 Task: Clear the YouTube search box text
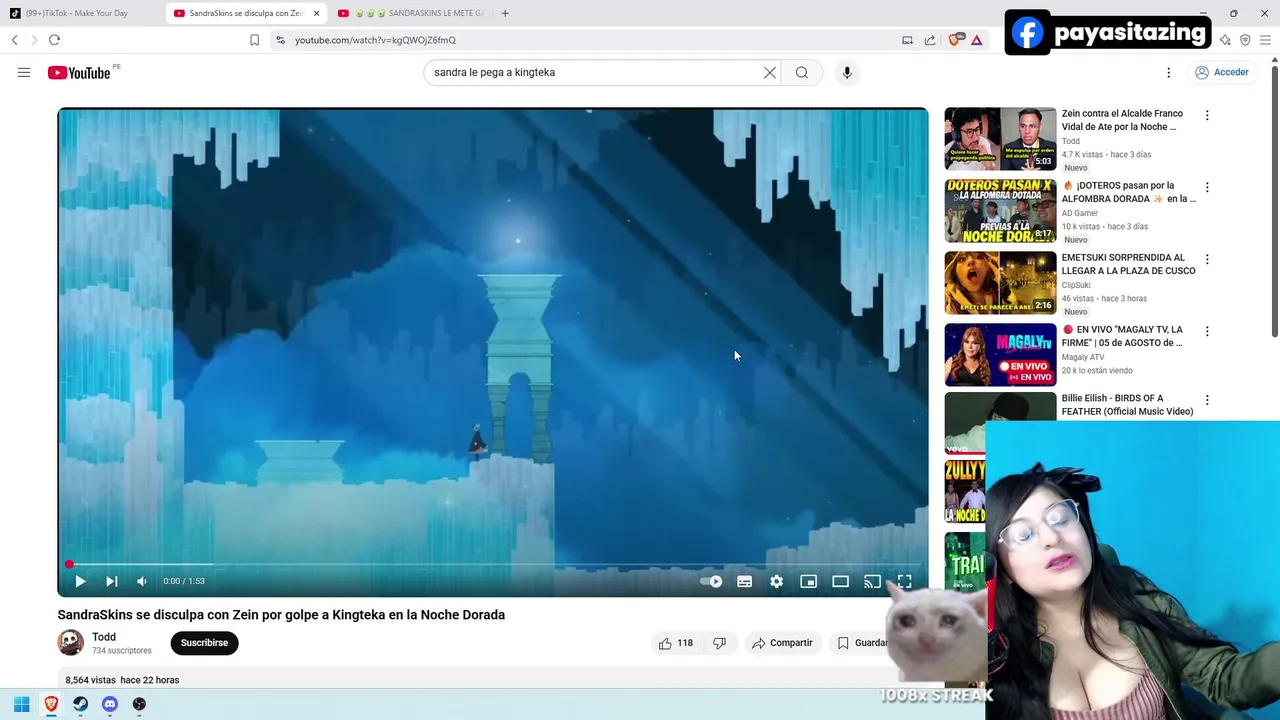coord(770,72)
